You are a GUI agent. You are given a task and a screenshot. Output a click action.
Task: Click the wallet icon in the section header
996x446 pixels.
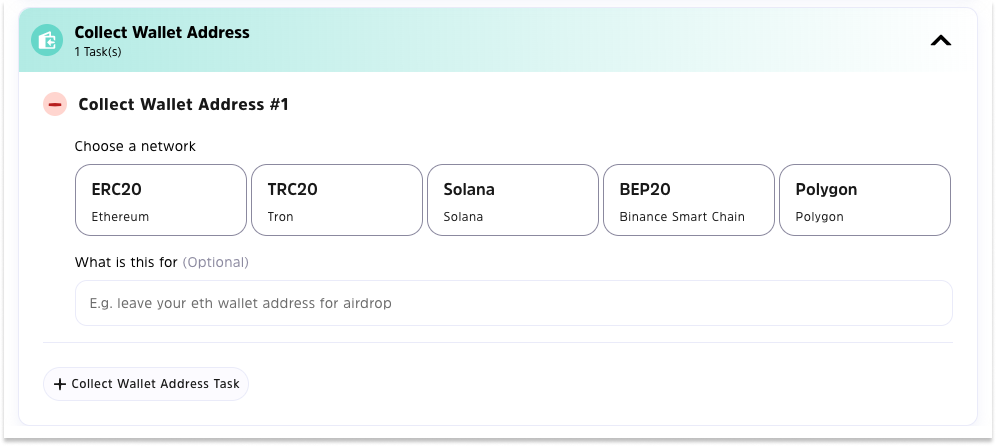pyautogui.click(x=47, y=40)
